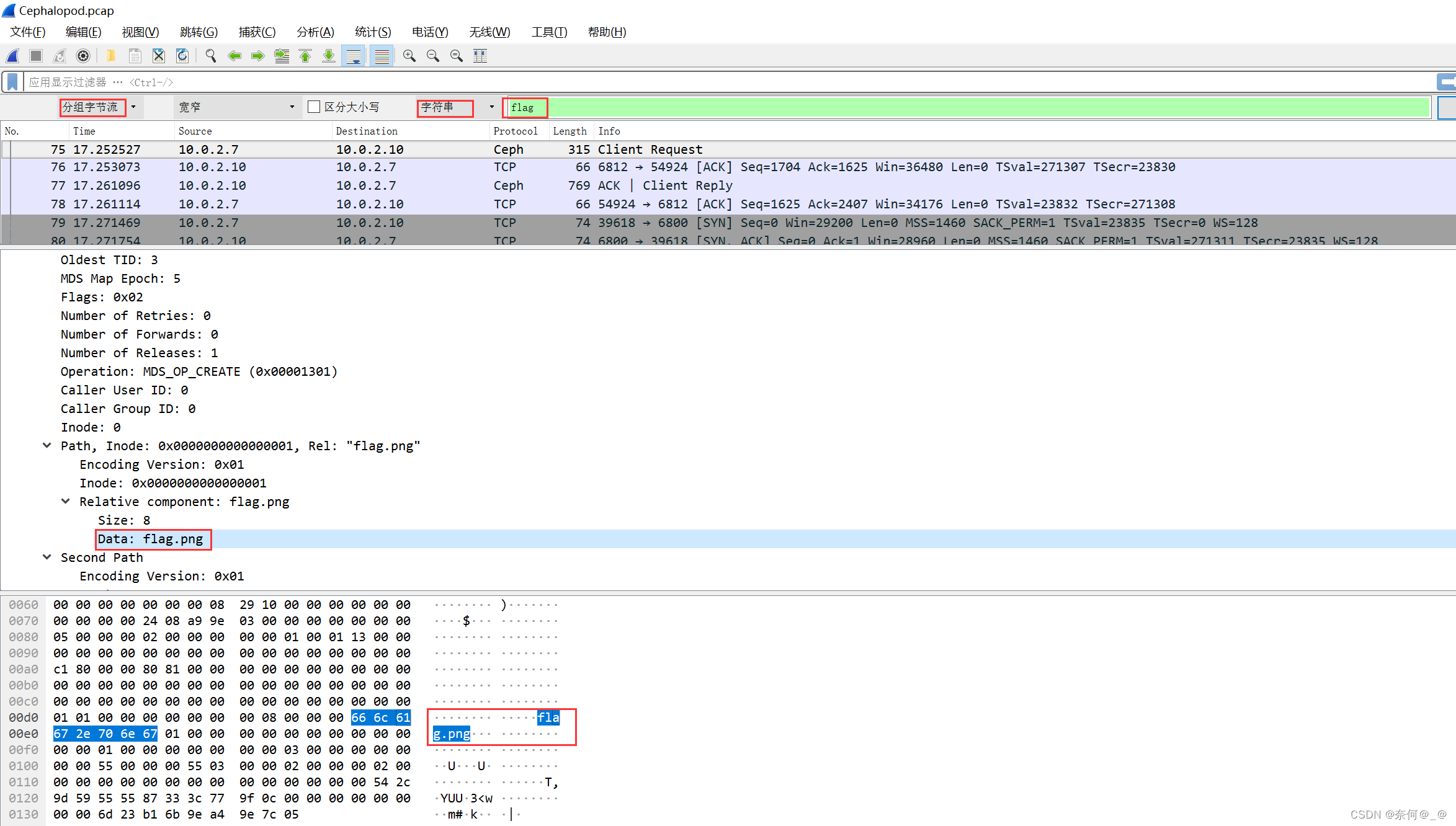Zoom in on the packet text
Viewport: 1456px width, 826px height.
click(x=409, y=56)
